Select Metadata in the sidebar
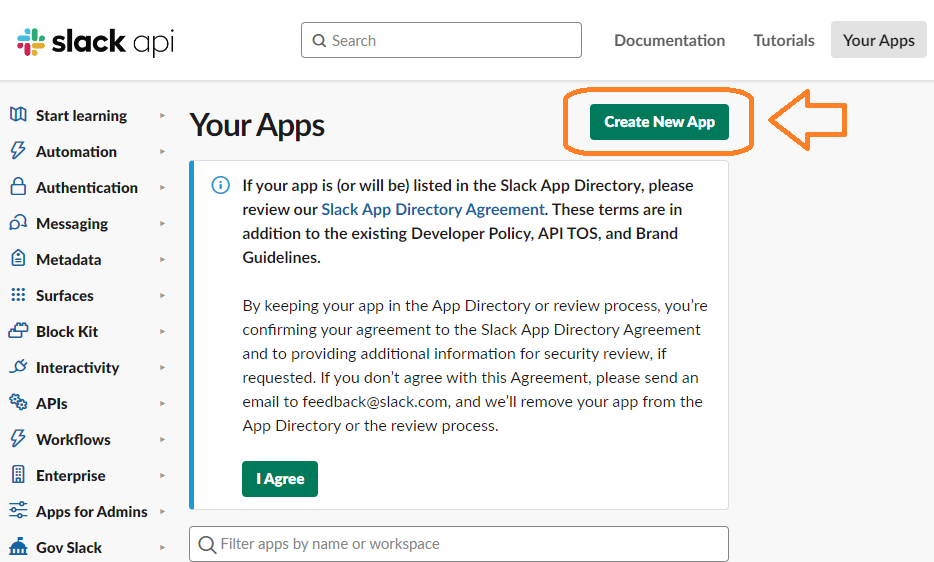934x562 pixels. pyautogui.click(x=69, y=259)
